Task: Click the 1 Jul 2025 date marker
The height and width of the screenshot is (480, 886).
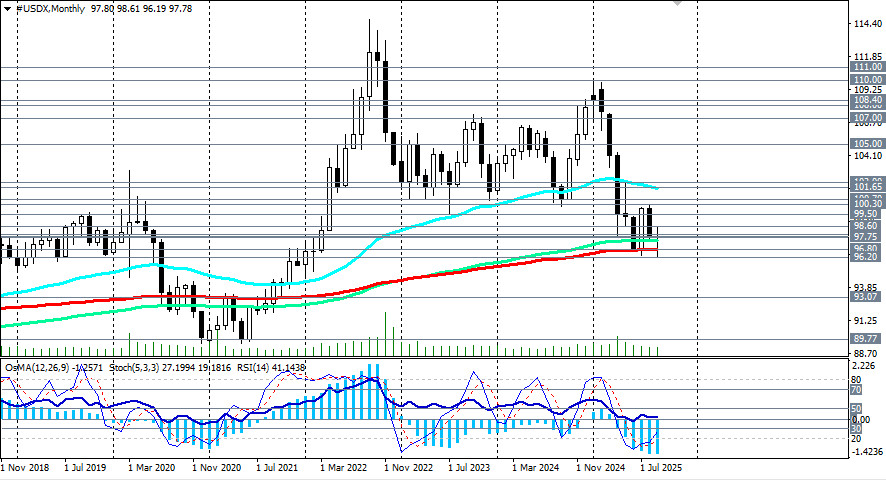Action: [663, 467]
